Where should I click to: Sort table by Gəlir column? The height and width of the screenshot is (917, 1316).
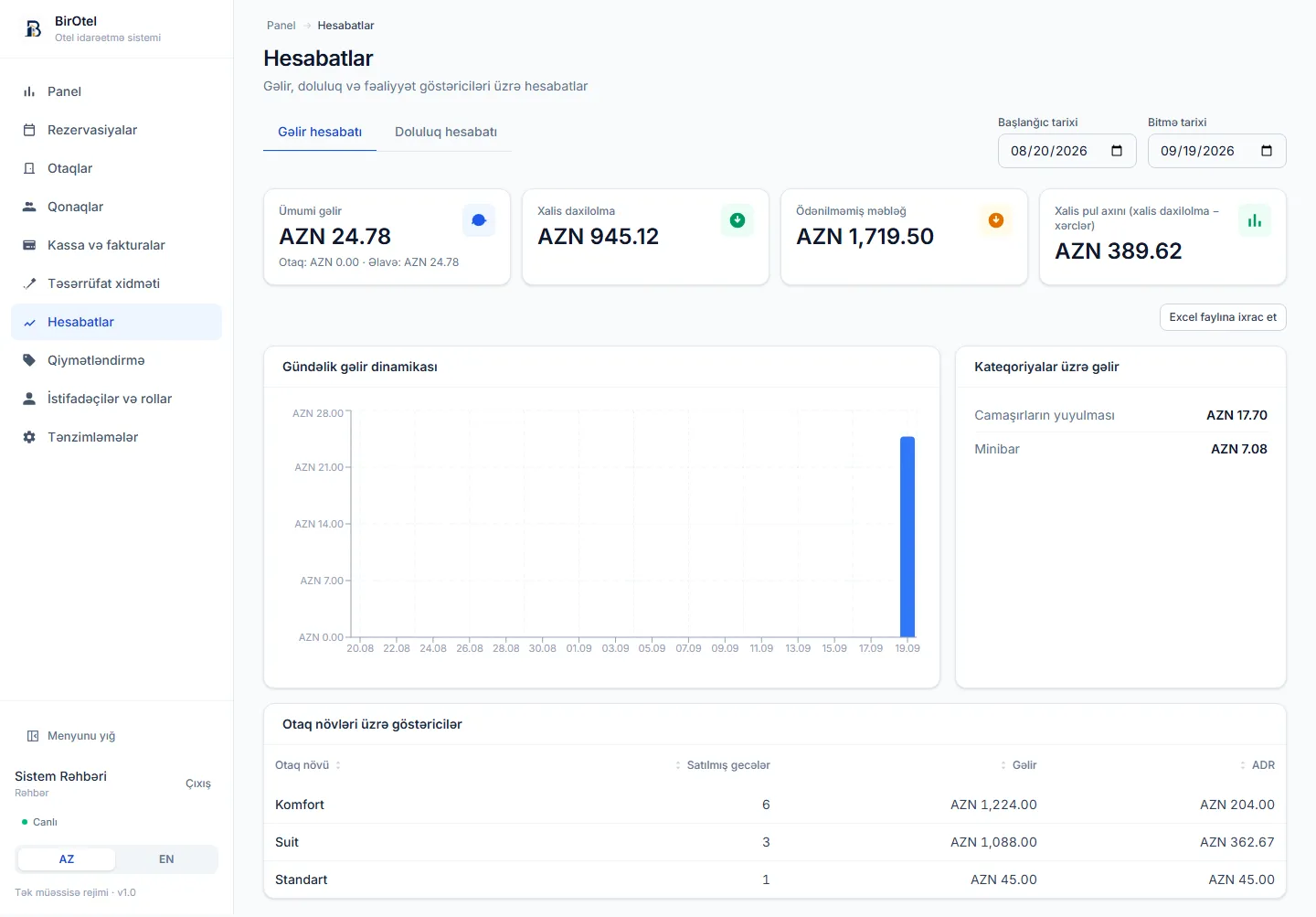point(1018,765)
